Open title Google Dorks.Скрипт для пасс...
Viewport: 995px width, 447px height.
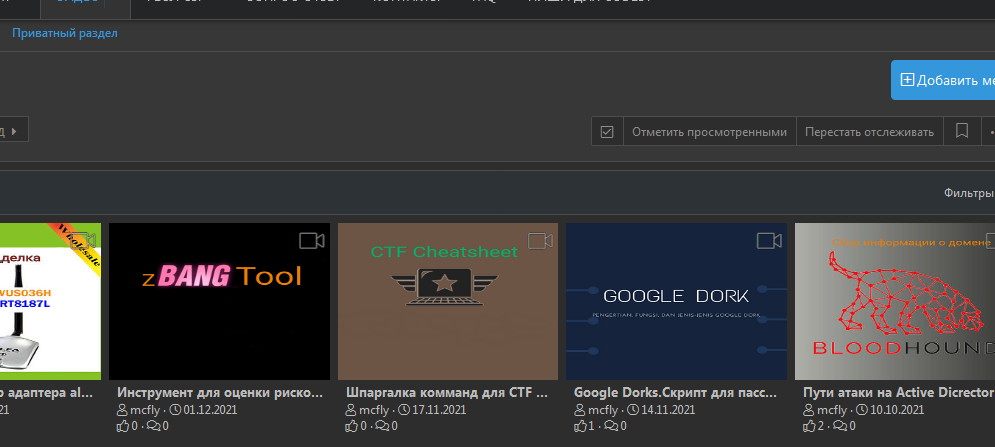675,392
